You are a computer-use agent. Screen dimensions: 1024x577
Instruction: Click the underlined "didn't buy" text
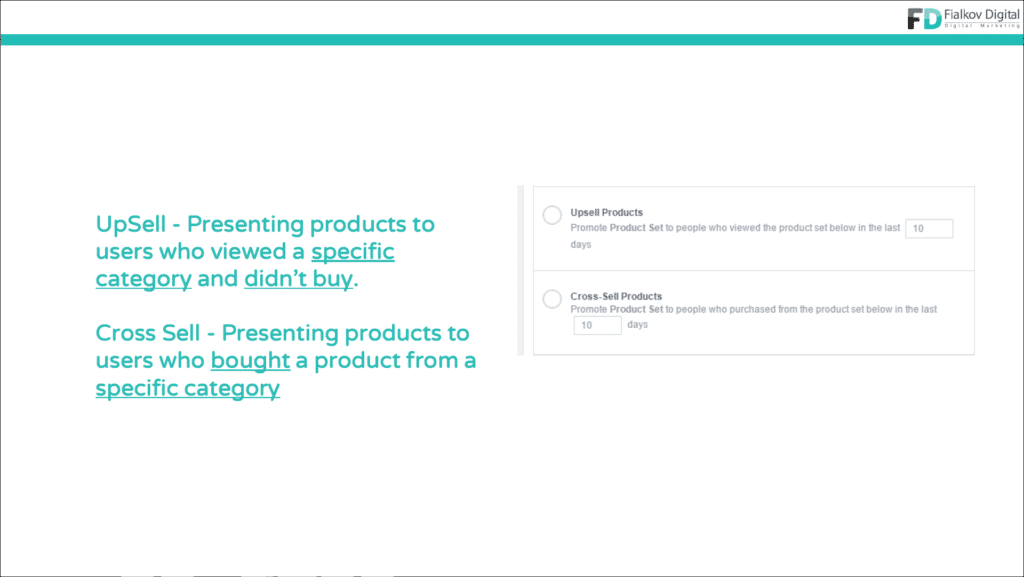(298, 279)
